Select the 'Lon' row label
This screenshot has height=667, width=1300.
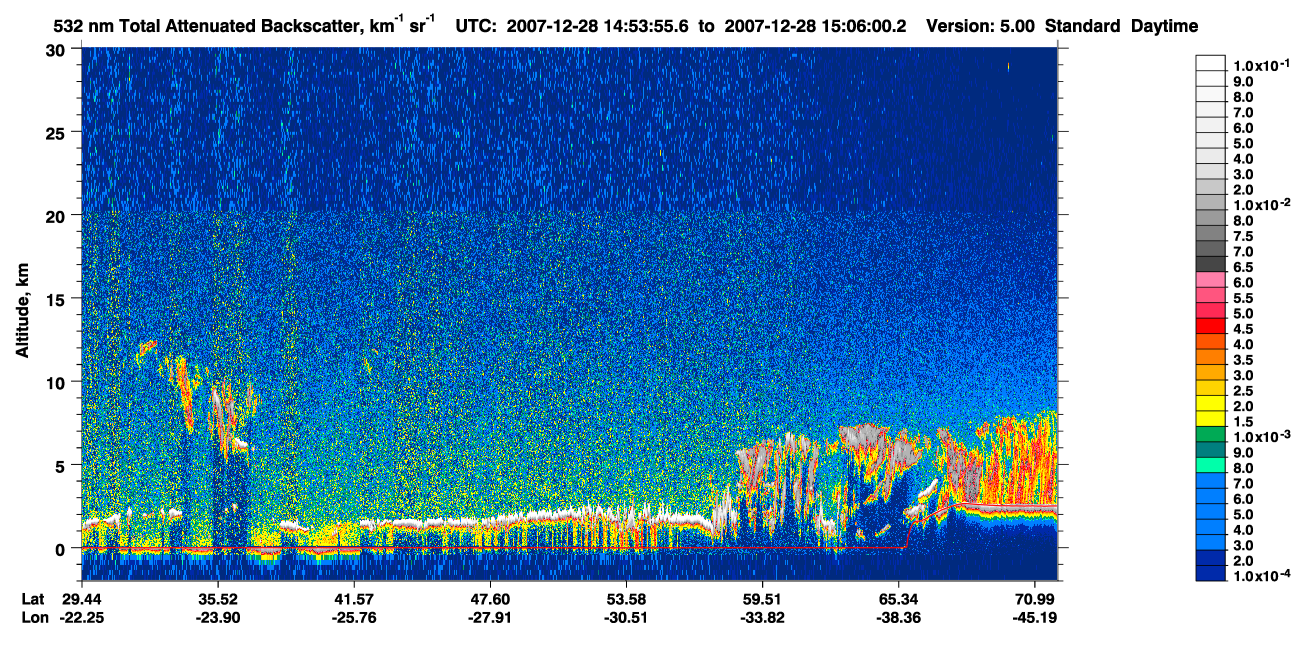pyautogui.click(x=35, y=617)
